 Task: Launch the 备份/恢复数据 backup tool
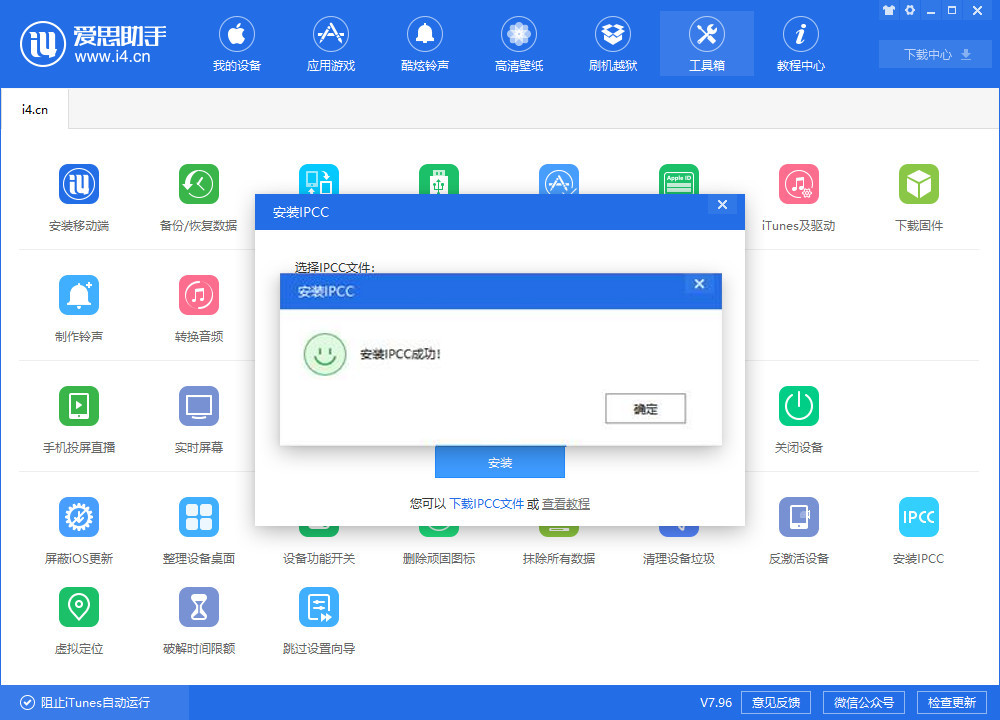tap(198, 195)
